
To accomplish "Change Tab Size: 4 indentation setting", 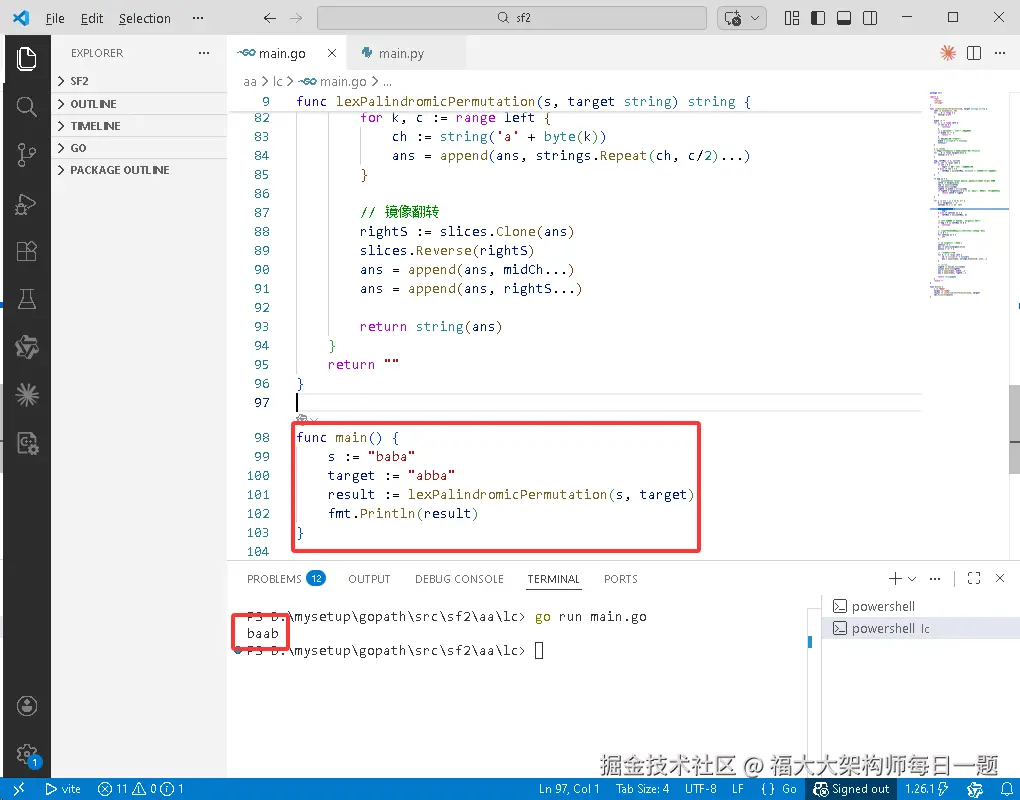I will pyautogui.click(x=642, y=789).
